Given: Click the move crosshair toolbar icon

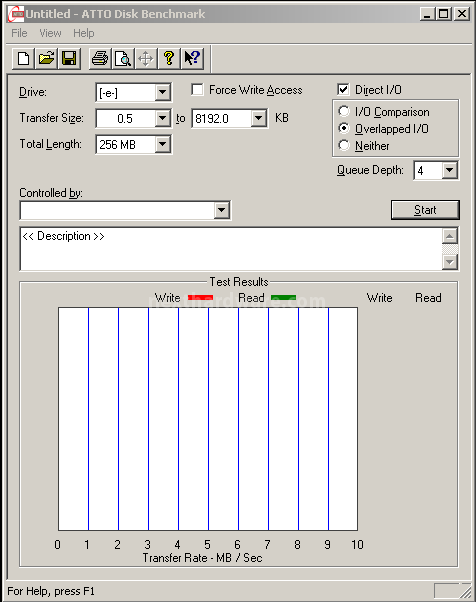Looking at the screenshot, I should (x=146, y=59).
